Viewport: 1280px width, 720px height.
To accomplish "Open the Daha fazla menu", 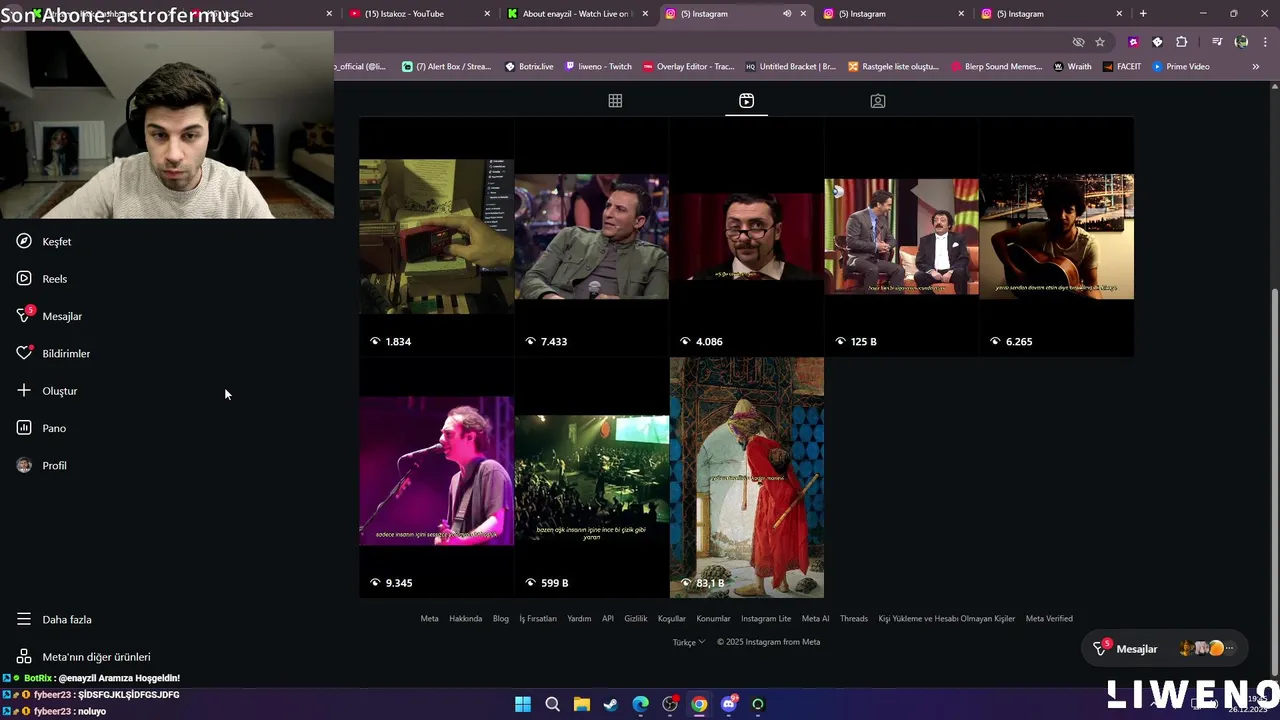I will pos(54,619).
